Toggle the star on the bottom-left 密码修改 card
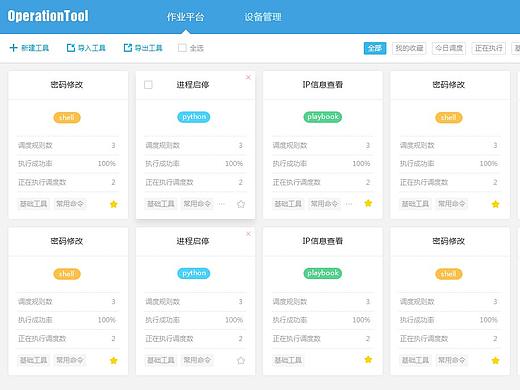Image resolution: width=520 pixels, height=390 pixels. [114, 360]
